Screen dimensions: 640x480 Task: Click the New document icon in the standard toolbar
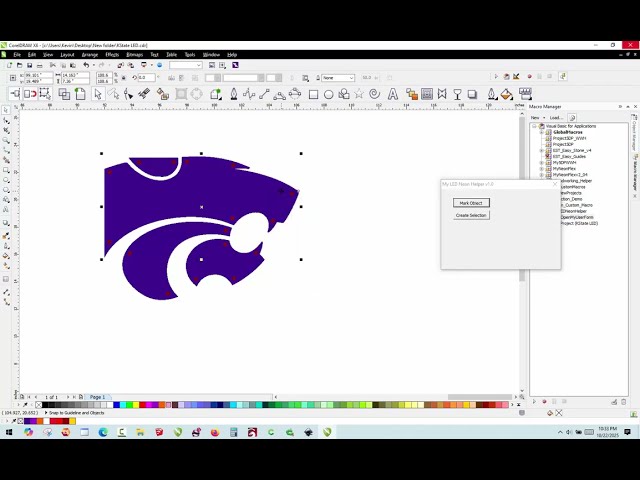coord(9,65)
